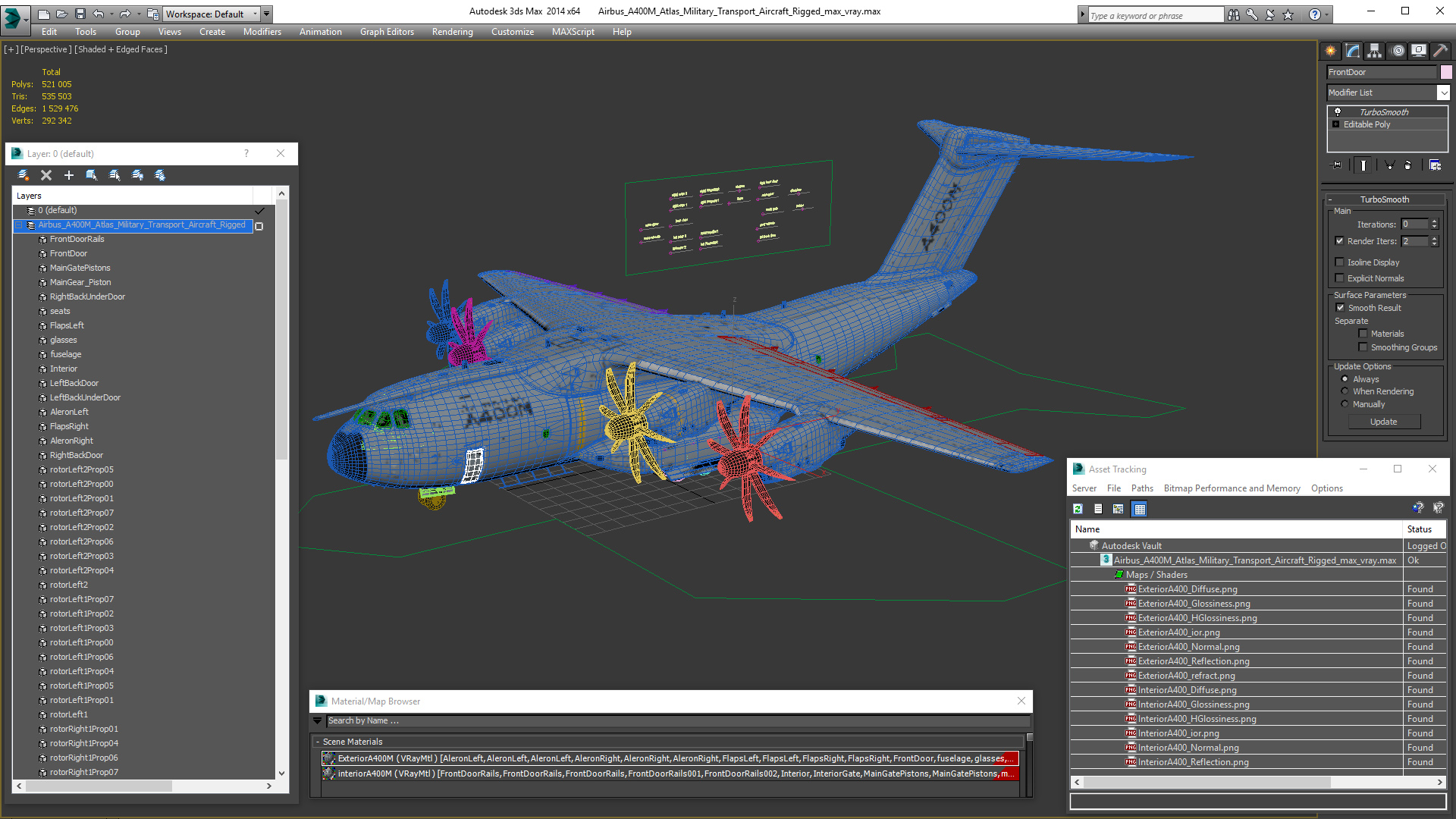Click Make Unique icon below modifier stack

point(1389,165)
